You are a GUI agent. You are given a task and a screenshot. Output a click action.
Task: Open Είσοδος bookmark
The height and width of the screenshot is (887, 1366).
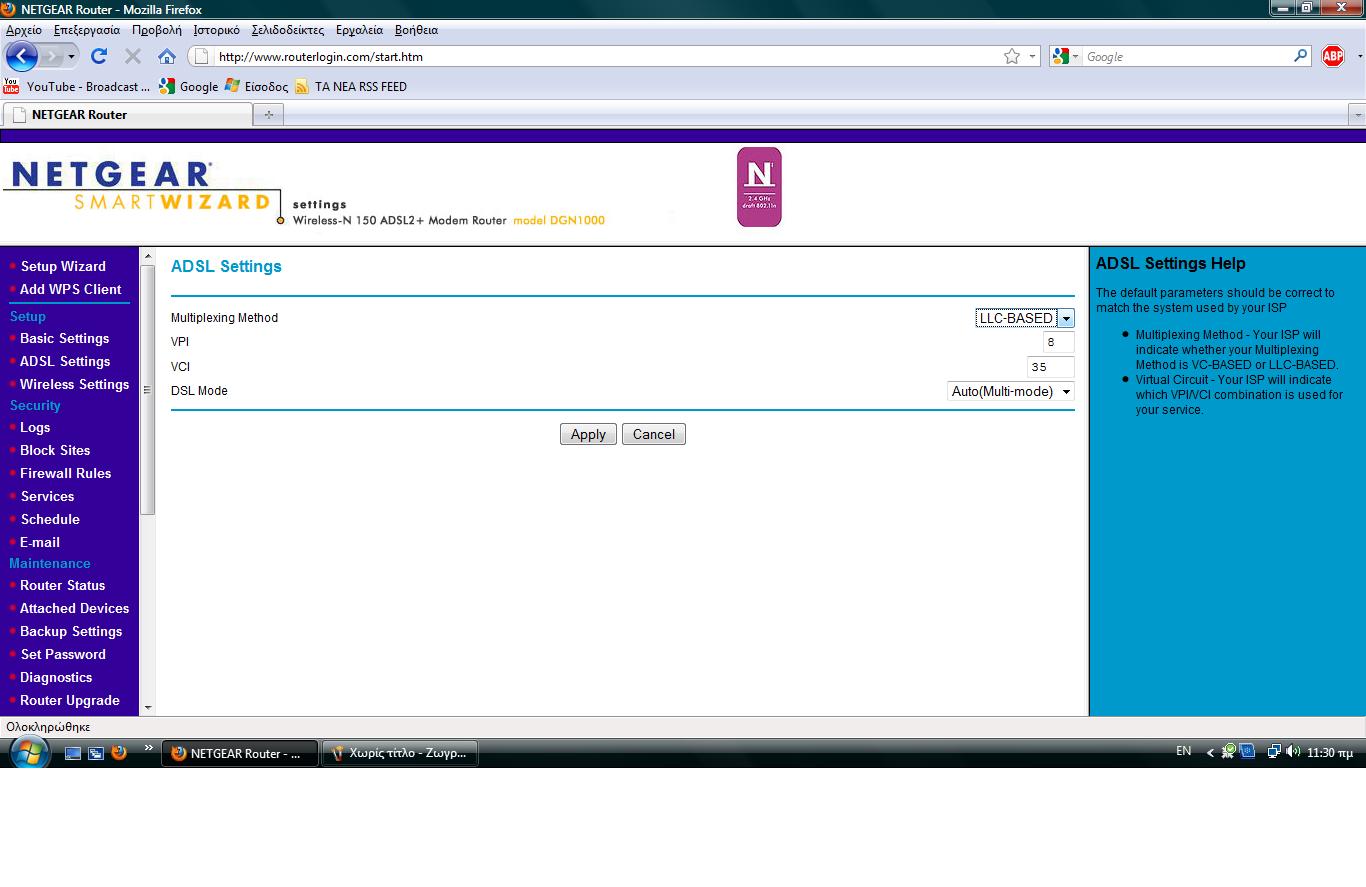(256, 87)
